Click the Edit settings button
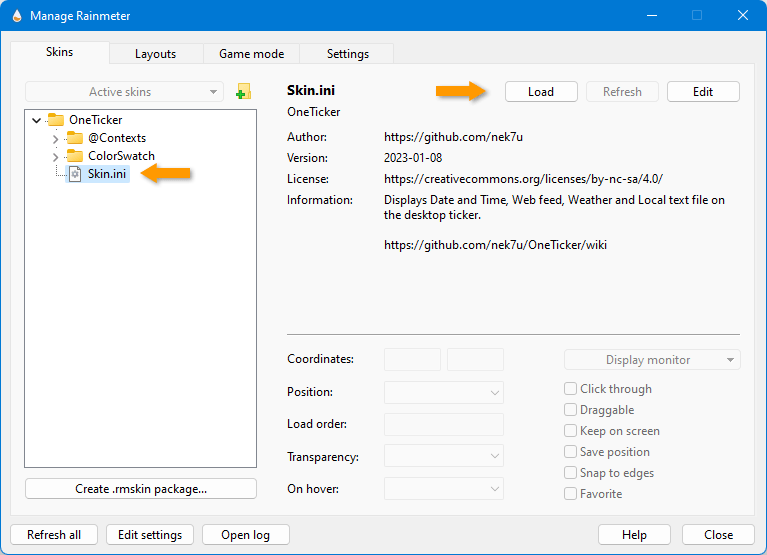The width and height of the screenshot is (767, 555). point(150,534)
